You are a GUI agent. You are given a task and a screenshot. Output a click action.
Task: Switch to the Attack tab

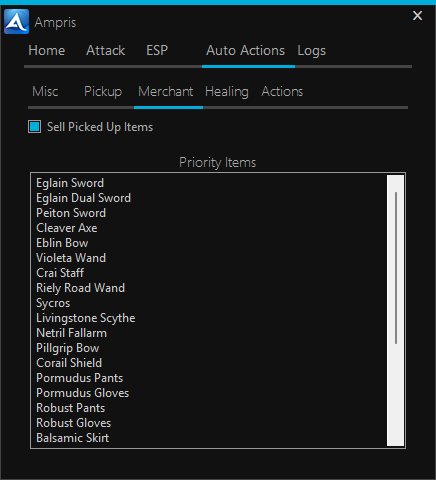[105, 51]
